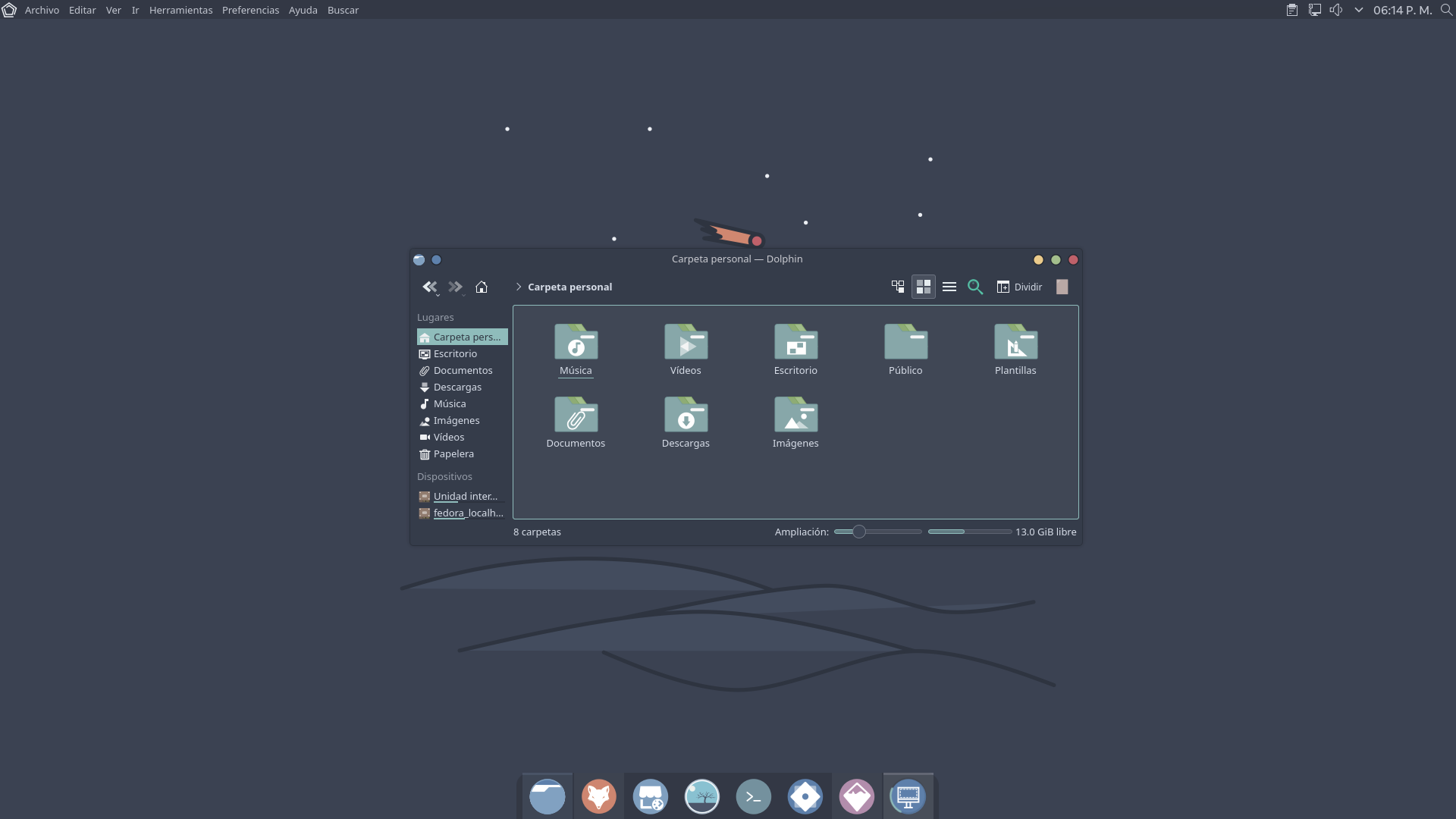Go forward with the double-chevron Forward button
The height and width of the screenshot is (819, 1456).
tap(454, 287)
